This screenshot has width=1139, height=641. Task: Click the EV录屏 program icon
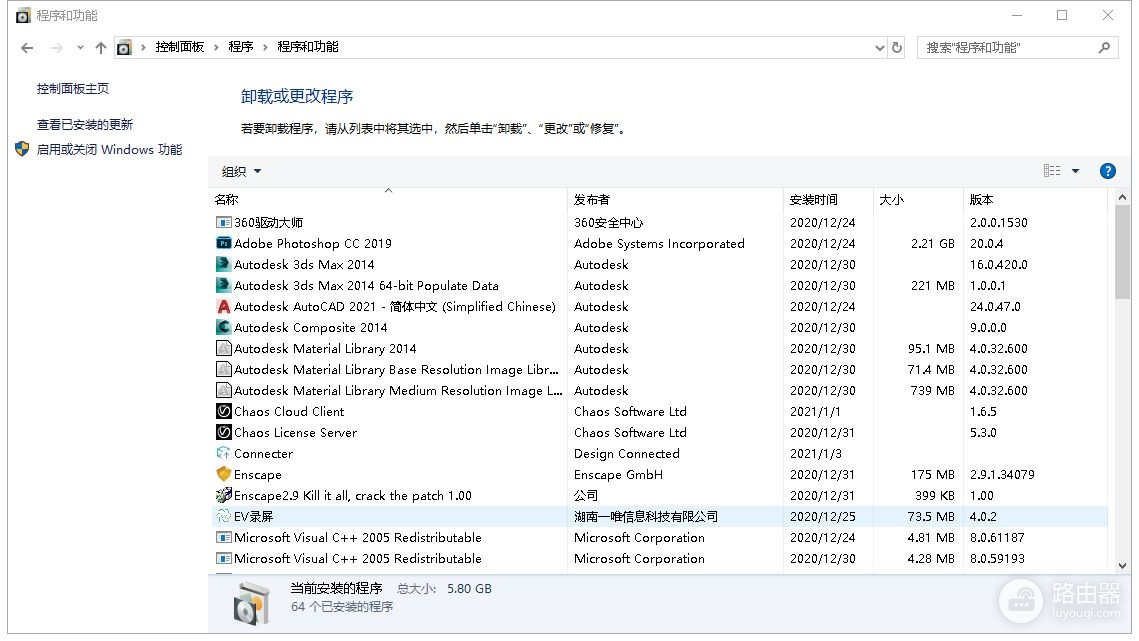pyautogui.click(x=224, y=517)
